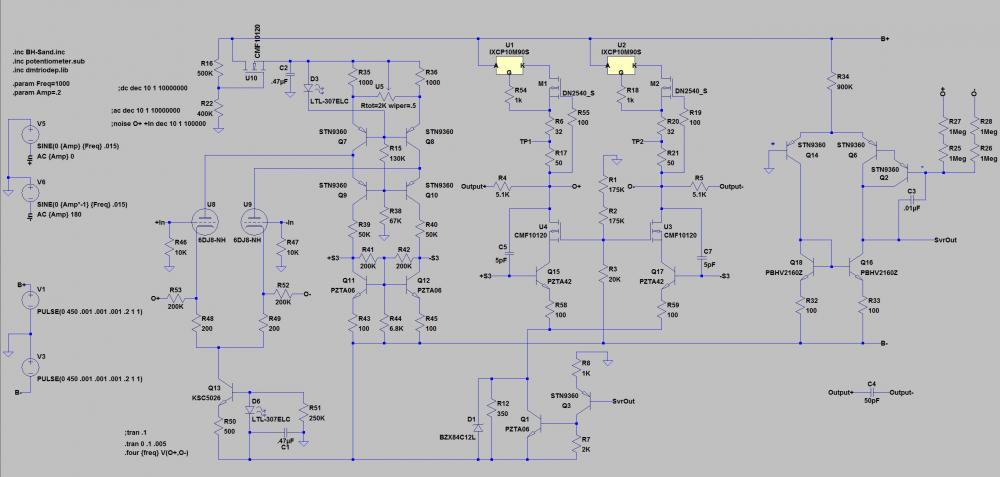
Task: Select voltage source V1 symbol
Action: pos(29,300)
